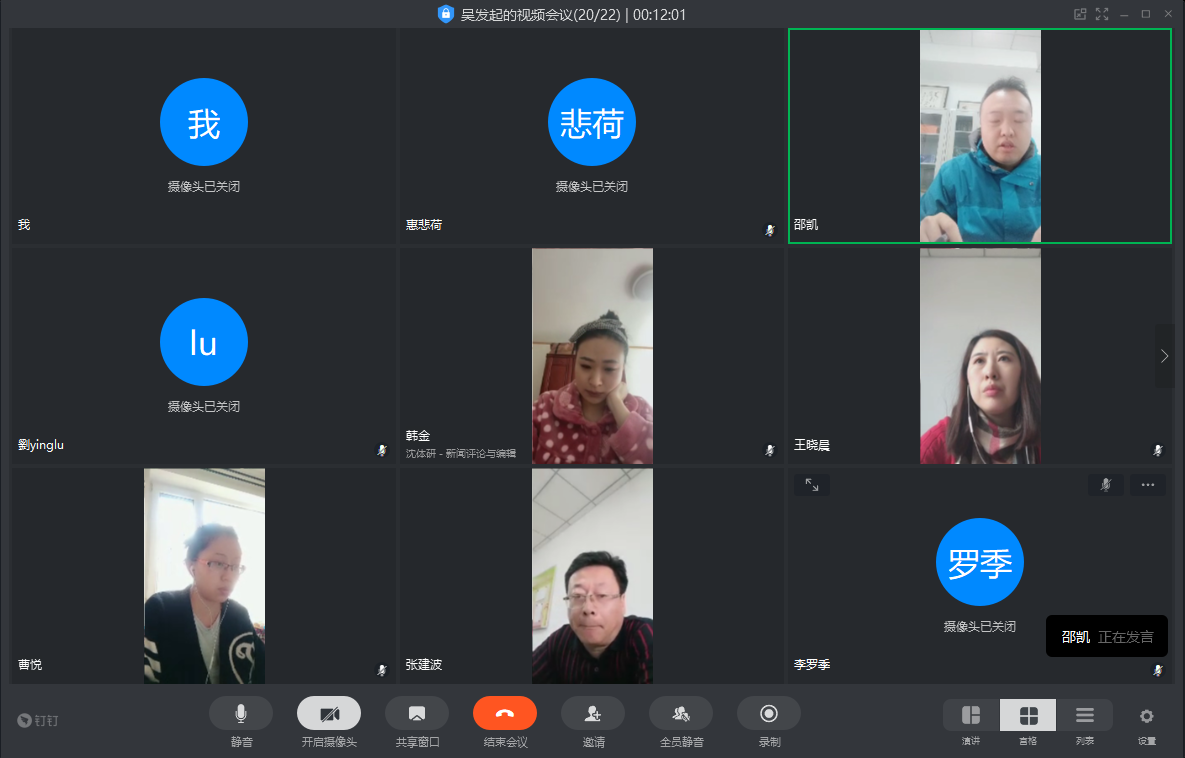Enter fullscreen mode from title bar
Screen dimensions: 1185x758
[x=1102, y=14]
